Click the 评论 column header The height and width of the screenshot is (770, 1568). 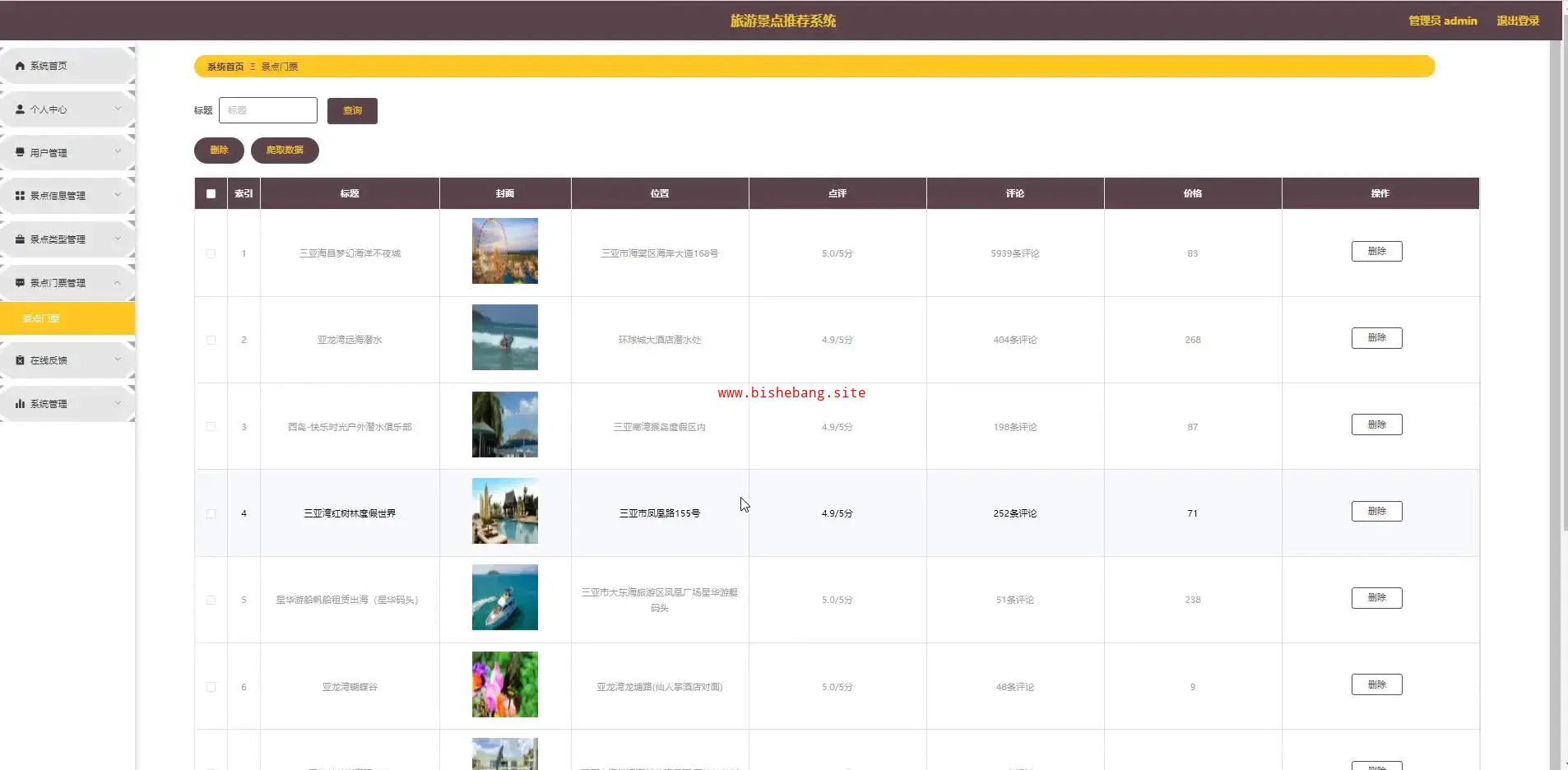[1015, 194]
